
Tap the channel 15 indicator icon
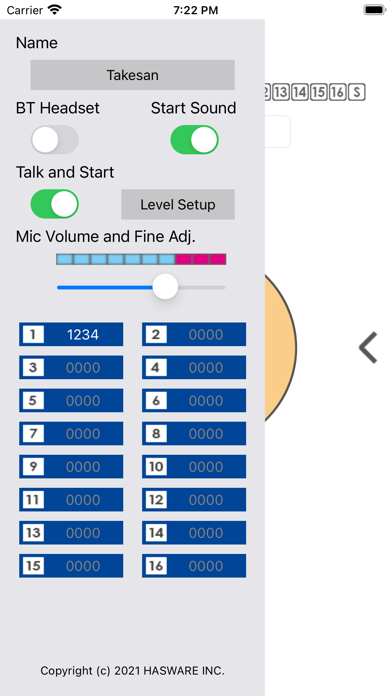tap(319, 92)
